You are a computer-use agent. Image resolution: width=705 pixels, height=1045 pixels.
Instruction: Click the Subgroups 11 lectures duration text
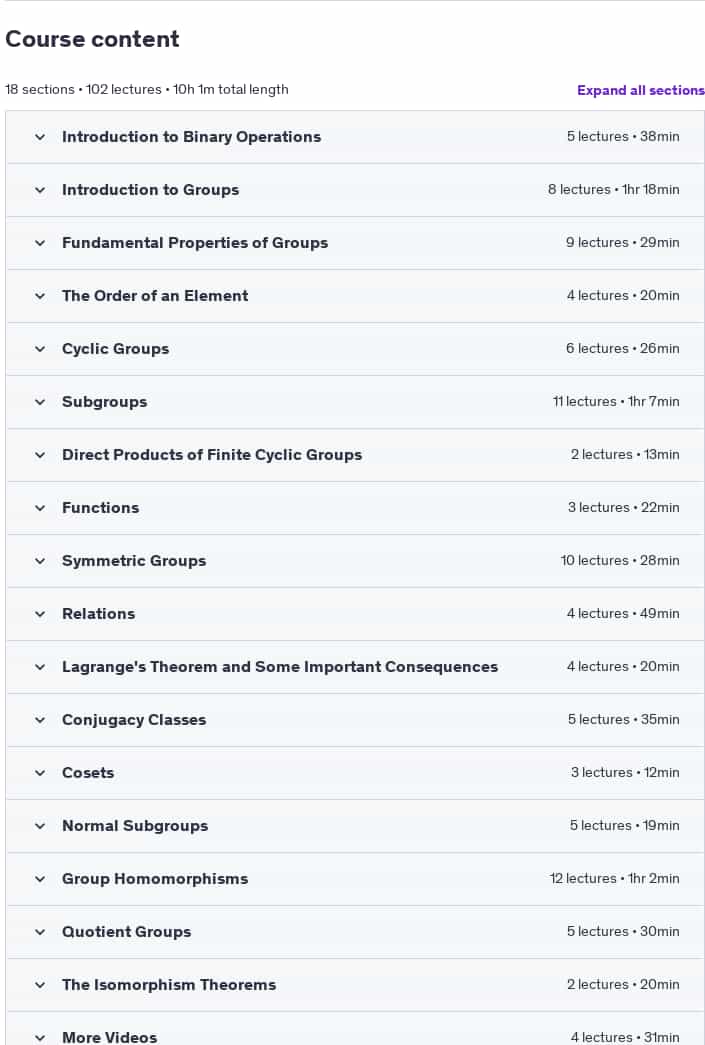click(x=616, y=402)
